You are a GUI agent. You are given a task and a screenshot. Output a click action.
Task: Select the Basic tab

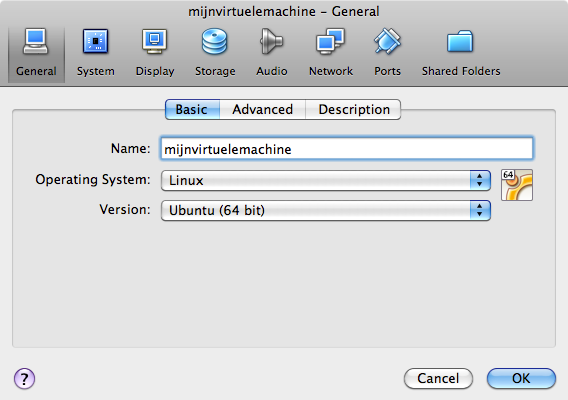pos(192,109)
